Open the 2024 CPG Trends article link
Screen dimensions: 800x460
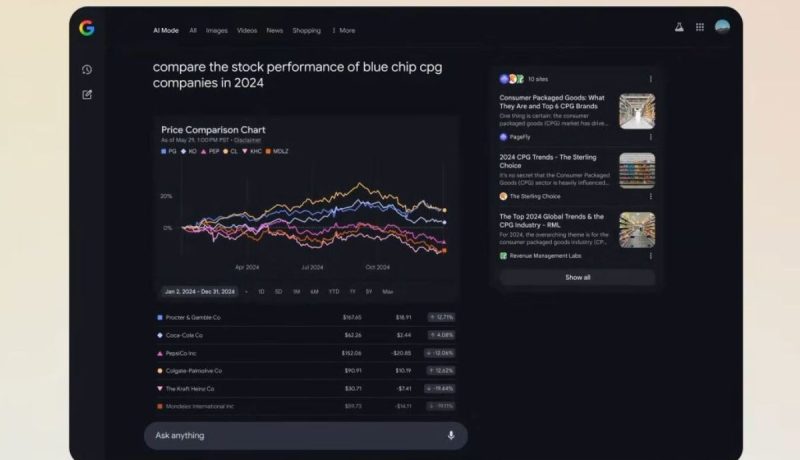point(548,162)
